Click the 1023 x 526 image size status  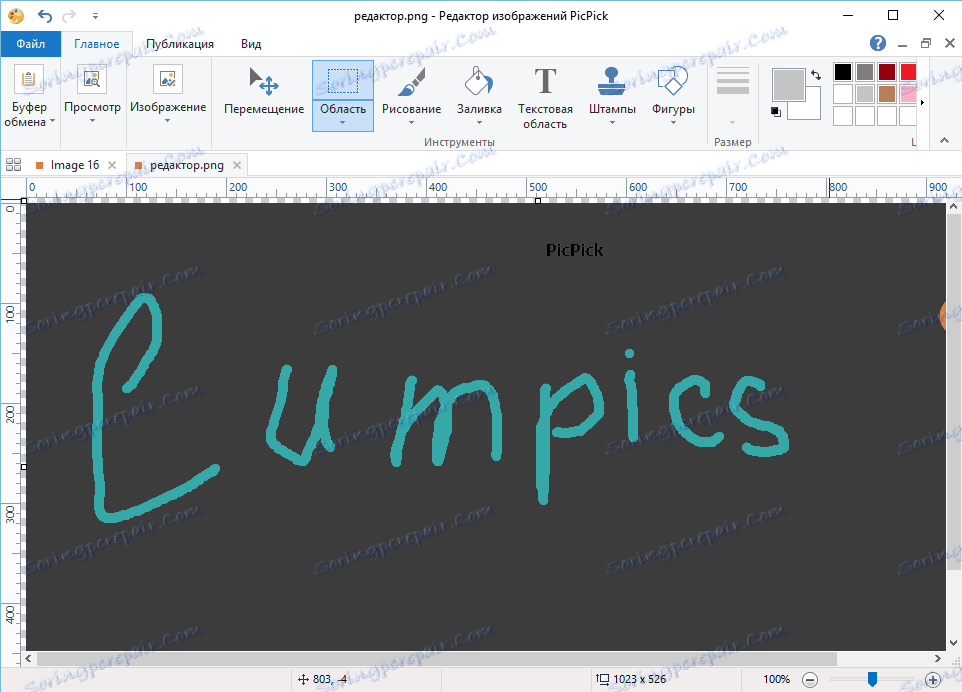631,679
